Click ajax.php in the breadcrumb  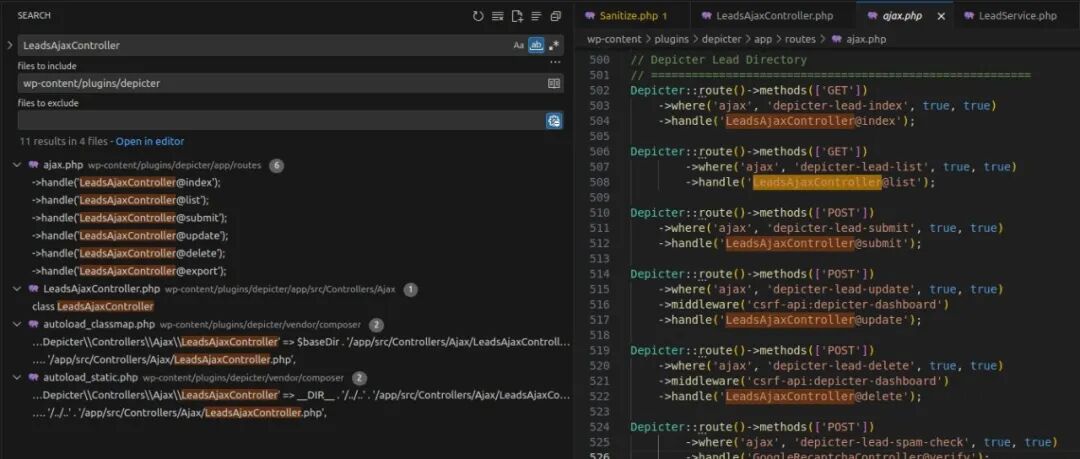866,39
